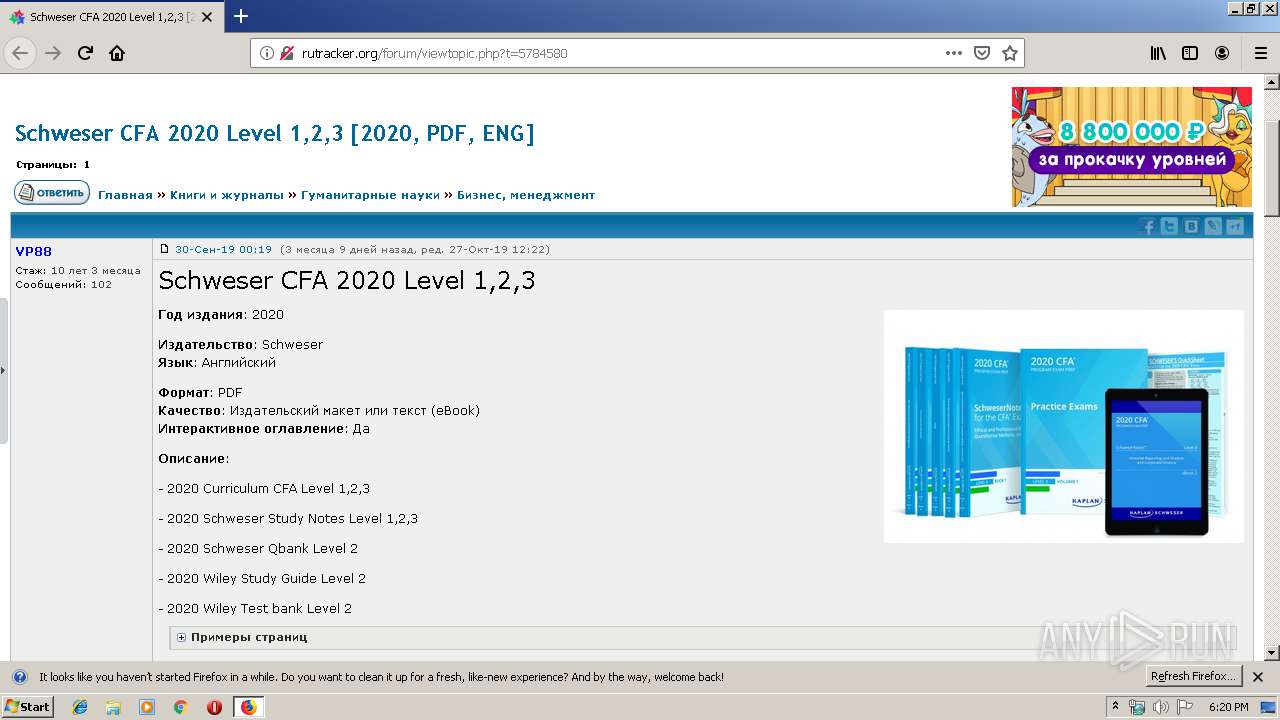Open the Windows Start menu
The height and width of the screenshot is (720, 1280).
pyautogui.click(x=28, y=707)
